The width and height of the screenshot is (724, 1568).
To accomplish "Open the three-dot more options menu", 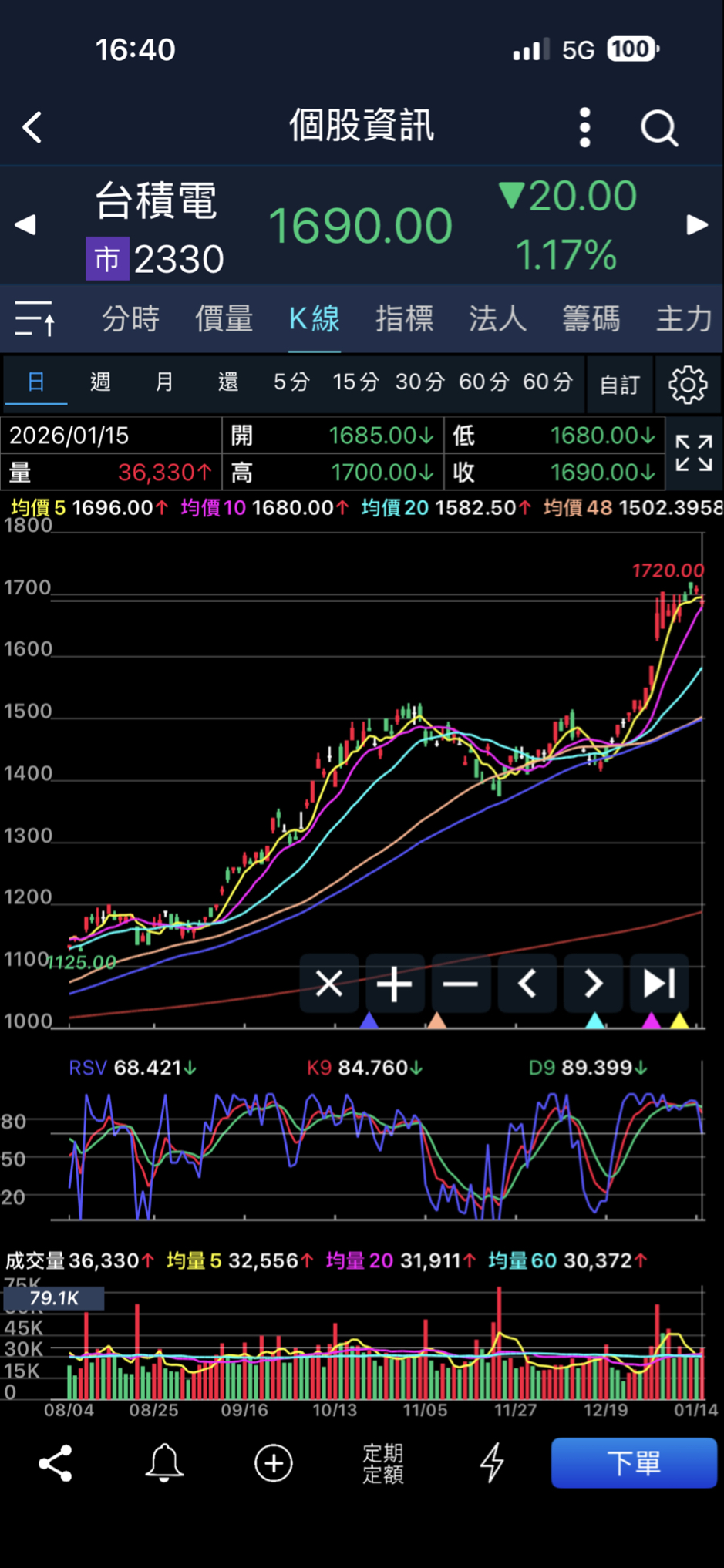I will [x=584, y=127].
